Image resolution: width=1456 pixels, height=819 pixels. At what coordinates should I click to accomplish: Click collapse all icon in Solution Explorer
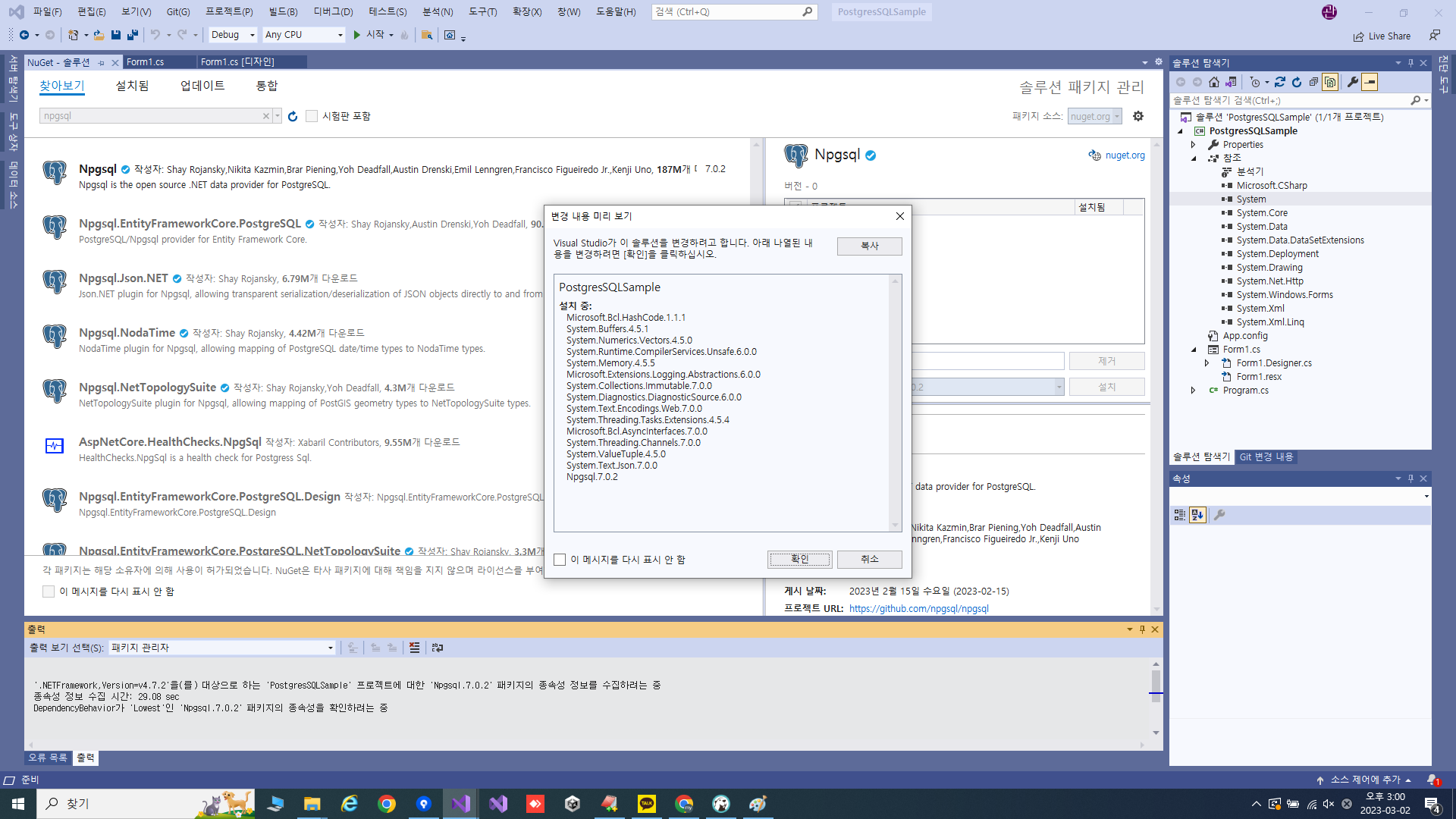pos(1313,82)
